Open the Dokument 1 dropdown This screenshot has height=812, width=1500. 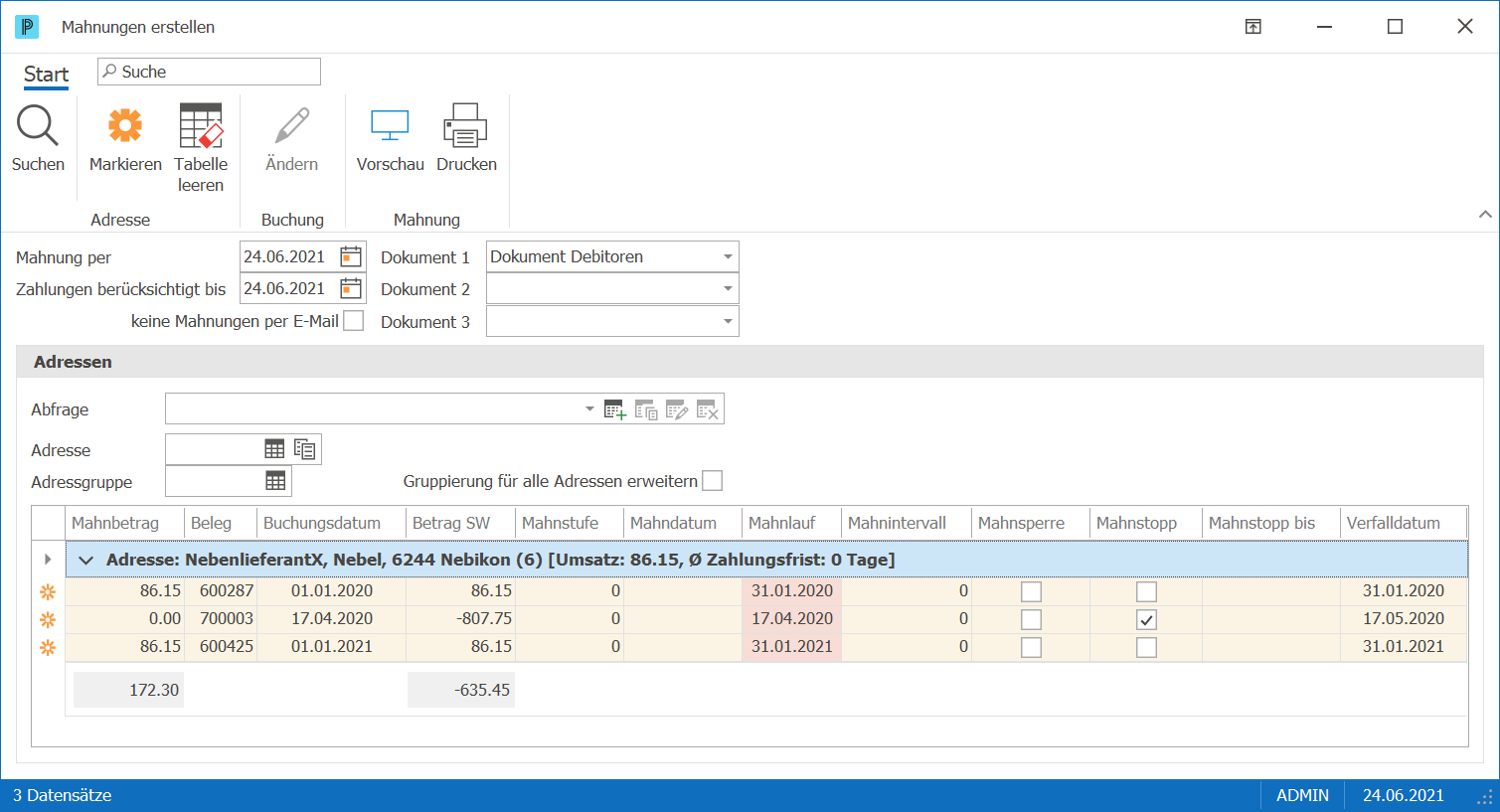[728, 256]
